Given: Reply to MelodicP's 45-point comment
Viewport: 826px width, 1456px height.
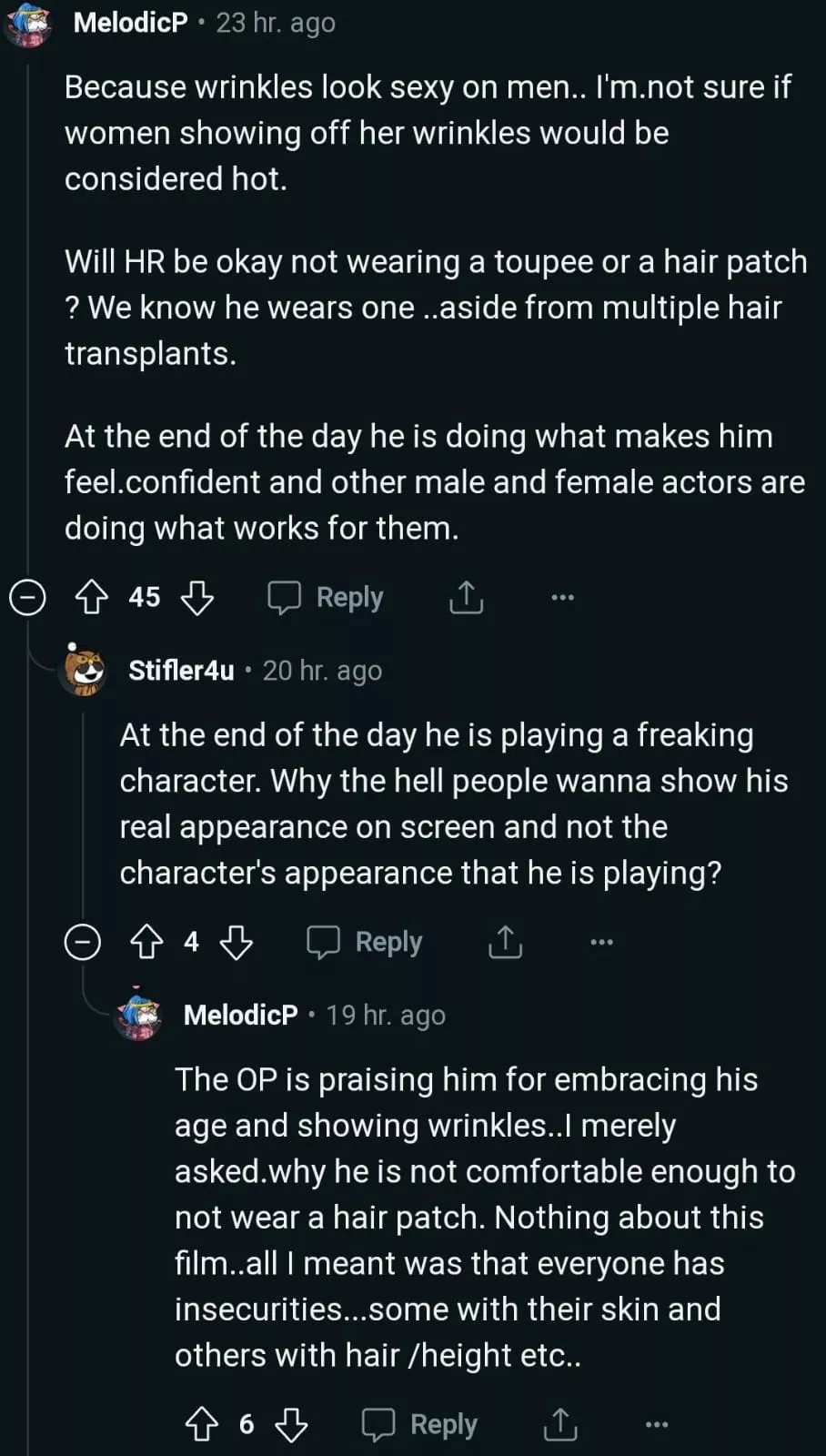Looking at the screenshot, I should [x=326, y=598].
